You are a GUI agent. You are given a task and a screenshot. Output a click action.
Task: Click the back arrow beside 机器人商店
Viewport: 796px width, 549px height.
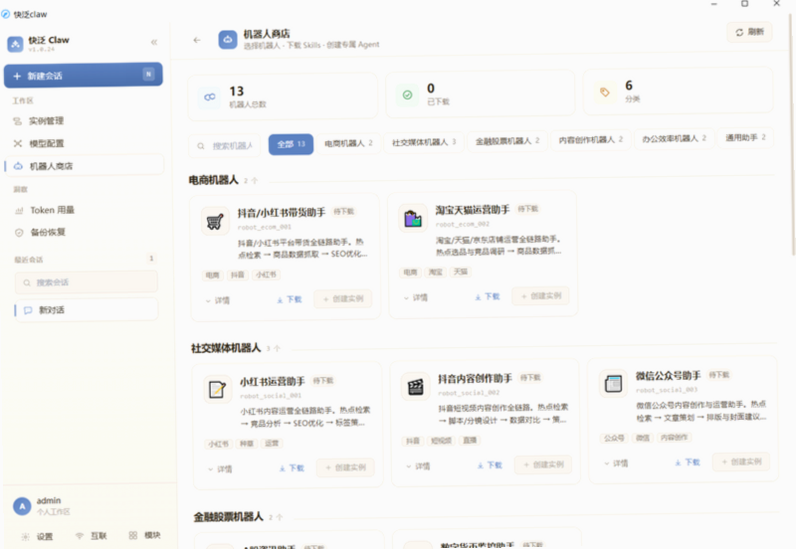[197, 40]
